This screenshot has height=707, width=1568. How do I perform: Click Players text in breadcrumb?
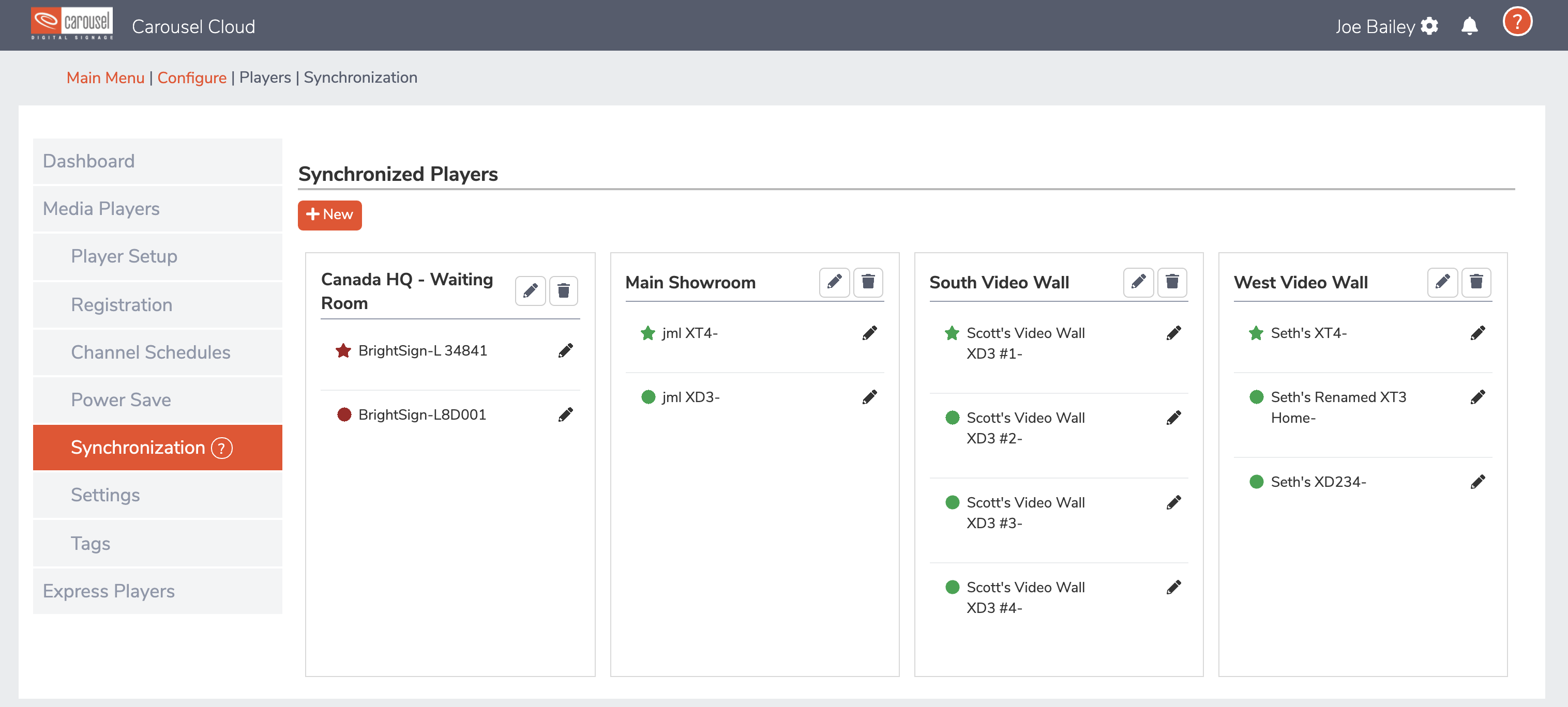(265, 78)
